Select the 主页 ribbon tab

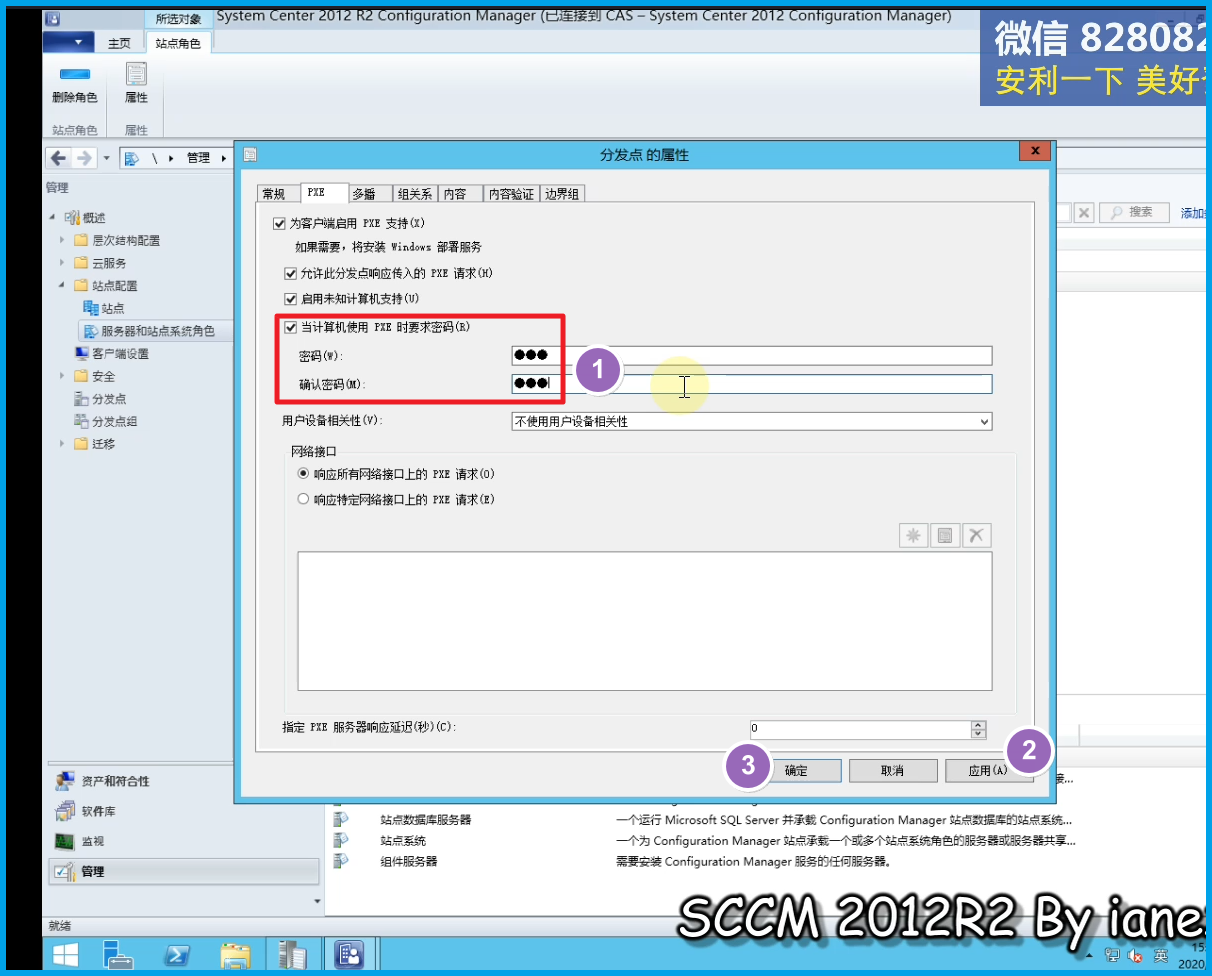119,43
